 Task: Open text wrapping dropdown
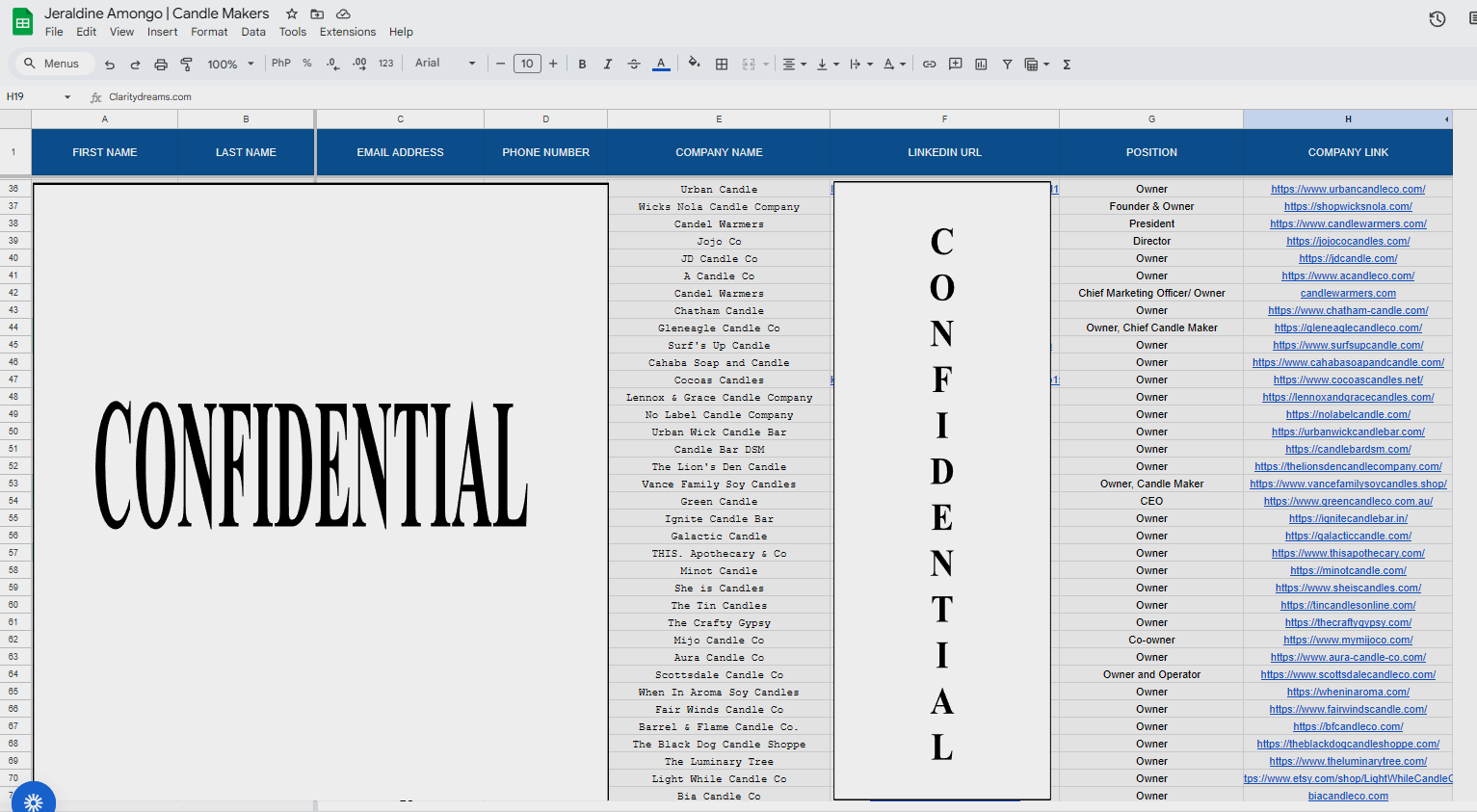click(861, 65)
